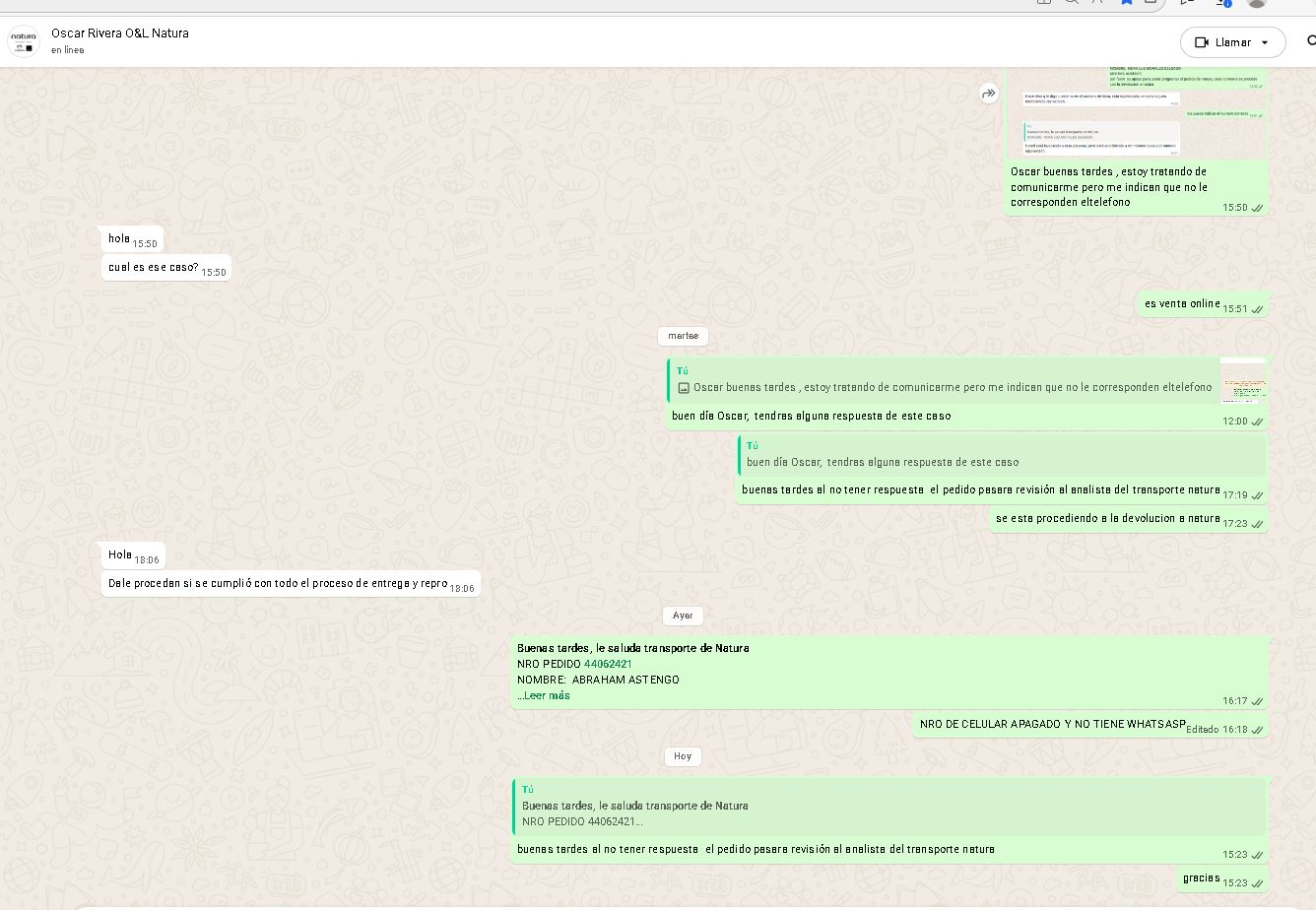Click the forward arrow beside the shared screenshot
Viewport: 1316px width, 910px height.
coord(988,94)
